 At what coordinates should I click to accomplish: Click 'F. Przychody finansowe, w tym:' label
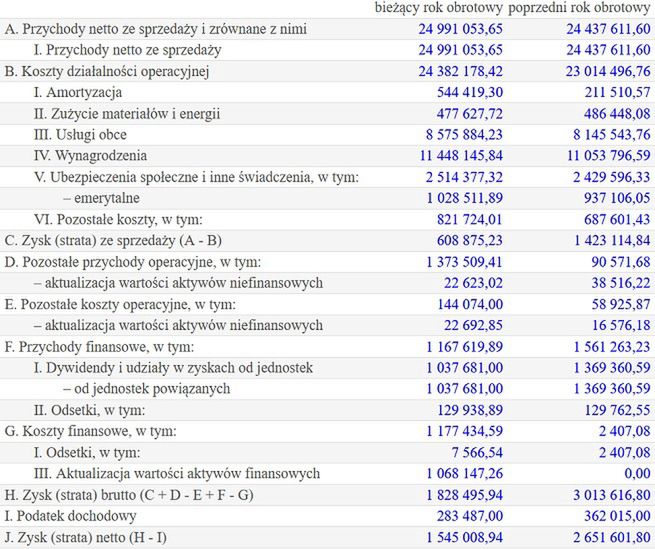[x=99, y=347]
